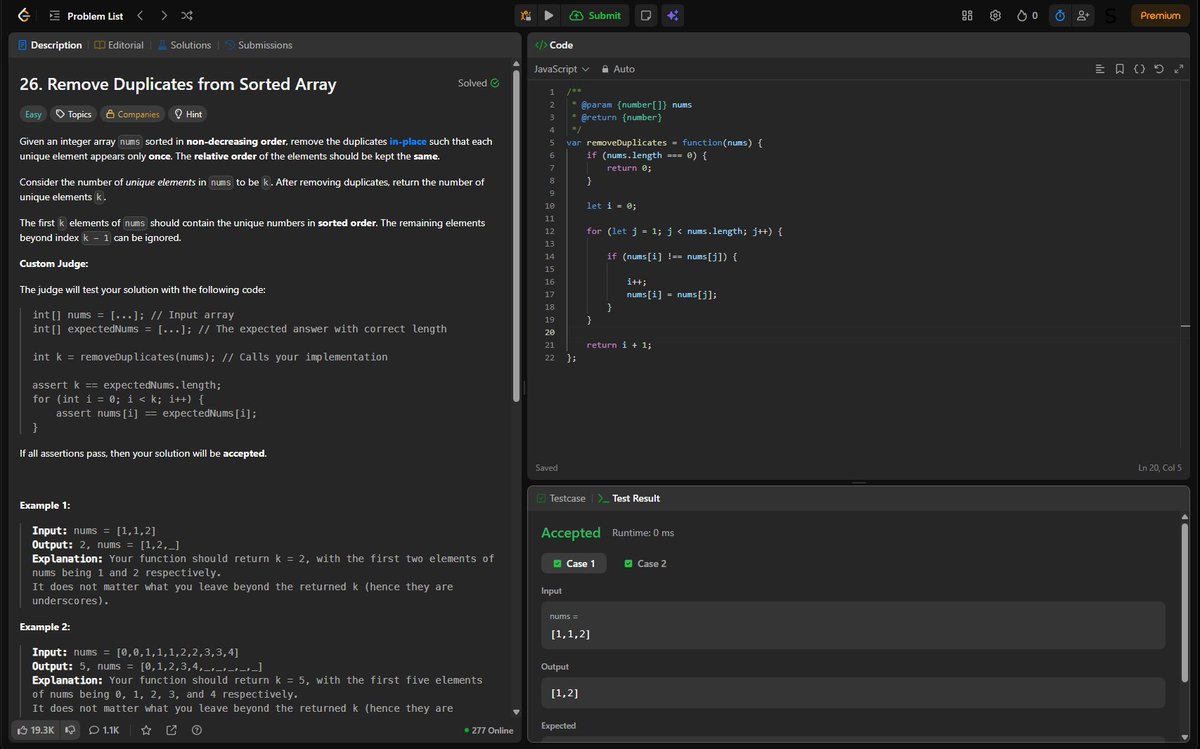
Task: Dislike the problem with thumbs down
Action: coord(71,730)
